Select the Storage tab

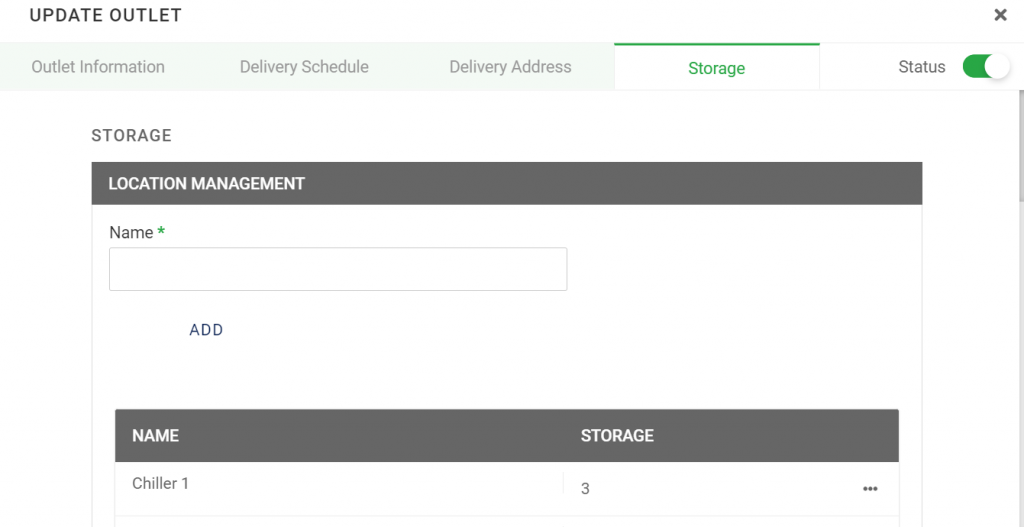(x=716, y=68)
